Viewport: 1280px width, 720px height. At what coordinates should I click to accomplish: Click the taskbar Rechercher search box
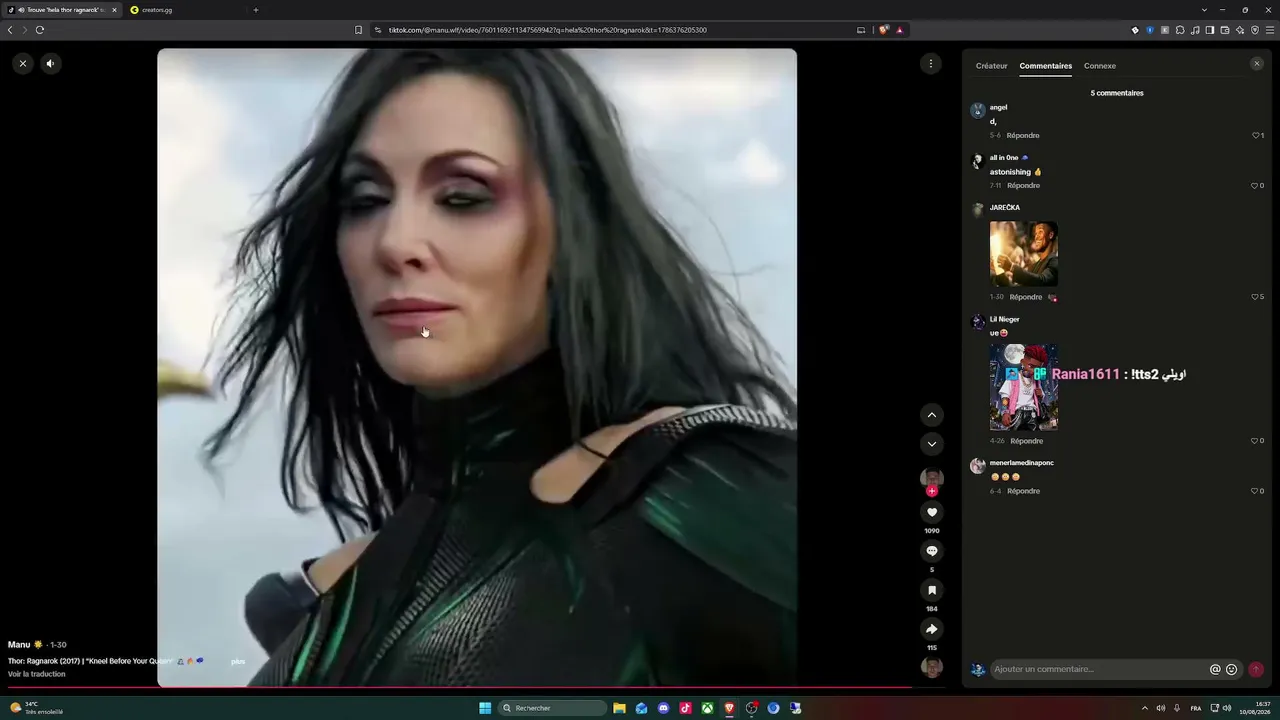pyautogui.click(x=553, y=708)
